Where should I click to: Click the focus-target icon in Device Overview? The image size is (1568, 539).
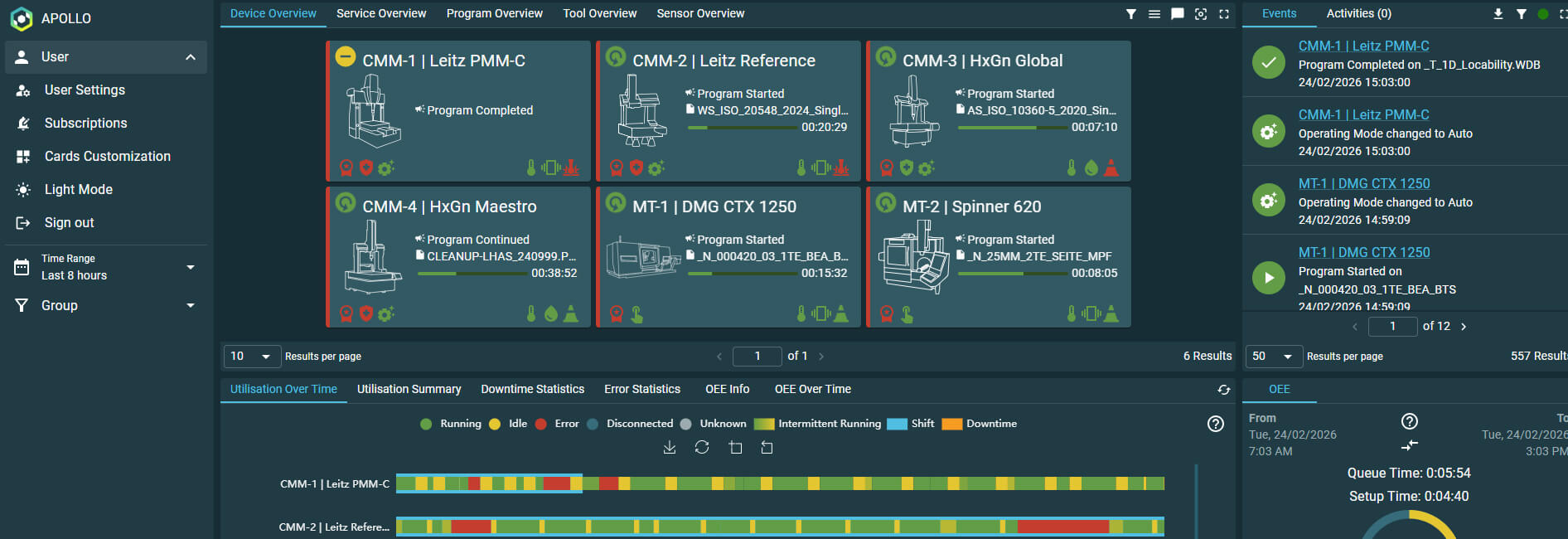pyautogui.click(x=1201, y=14)
